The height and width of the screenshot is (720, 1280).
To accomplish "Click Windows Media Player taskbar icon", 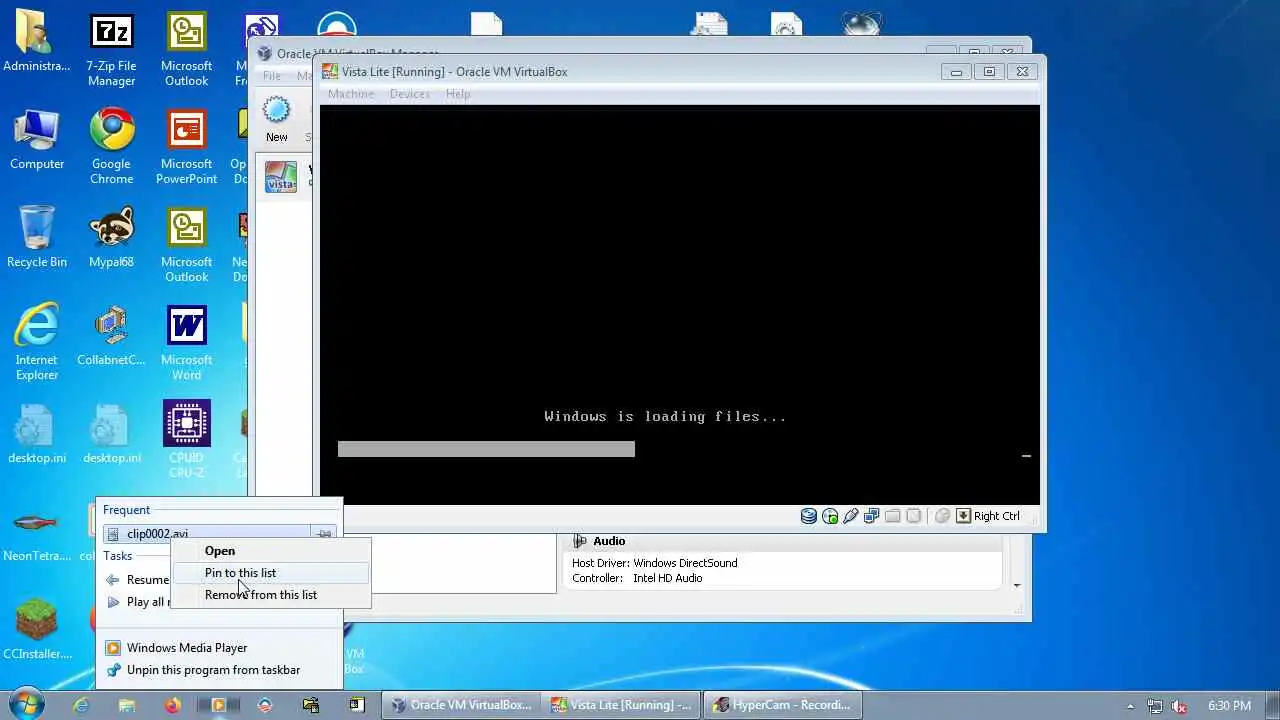I will click(x=218, y=705).
